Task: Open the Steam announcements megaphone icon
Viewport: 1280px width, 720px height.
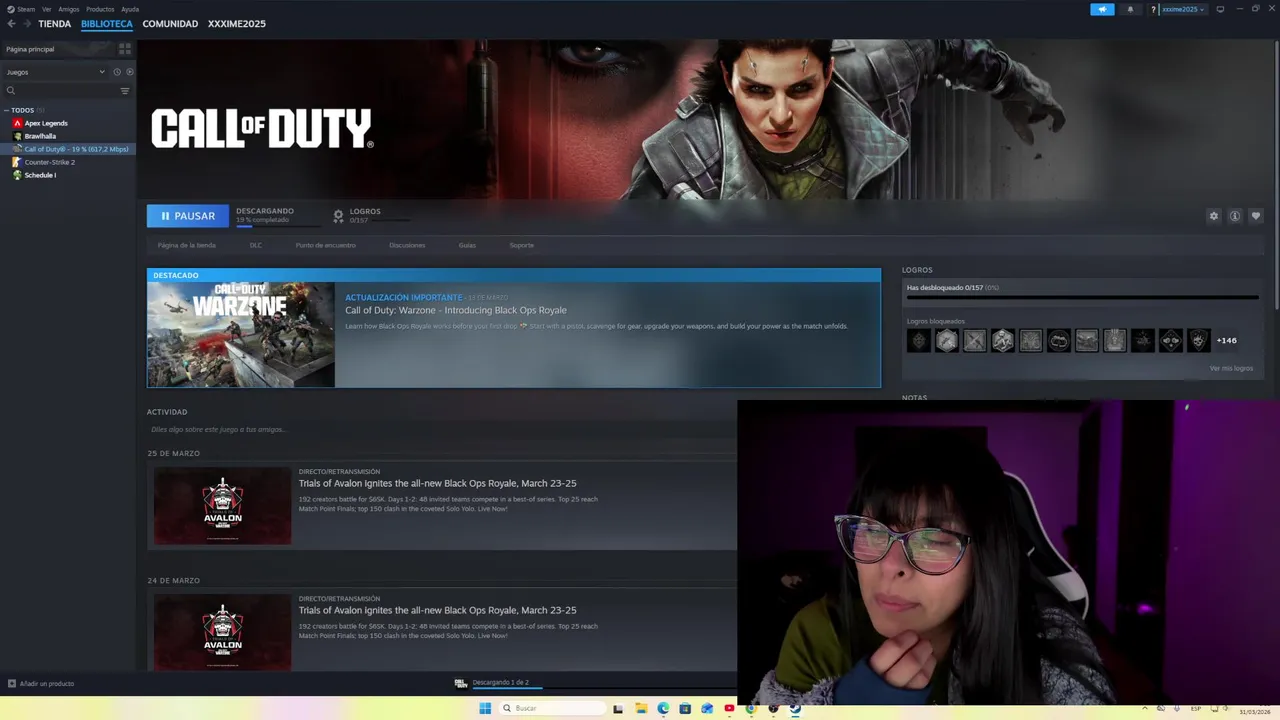Action: click(x=1102, y=9)
